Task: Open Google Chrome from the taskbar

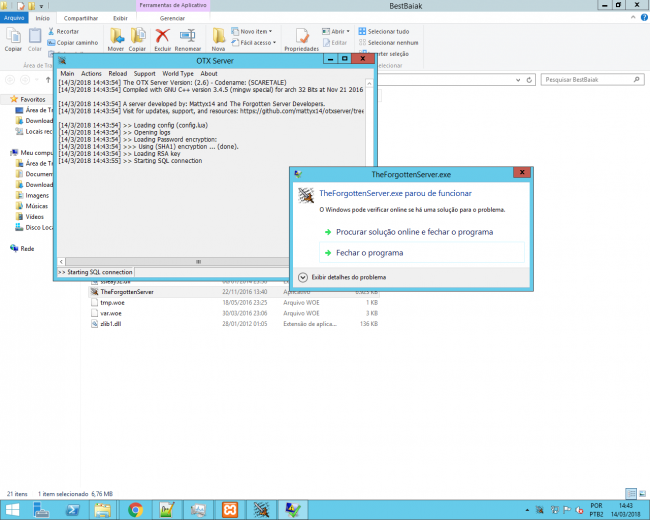Action: (x=135, y=510)
